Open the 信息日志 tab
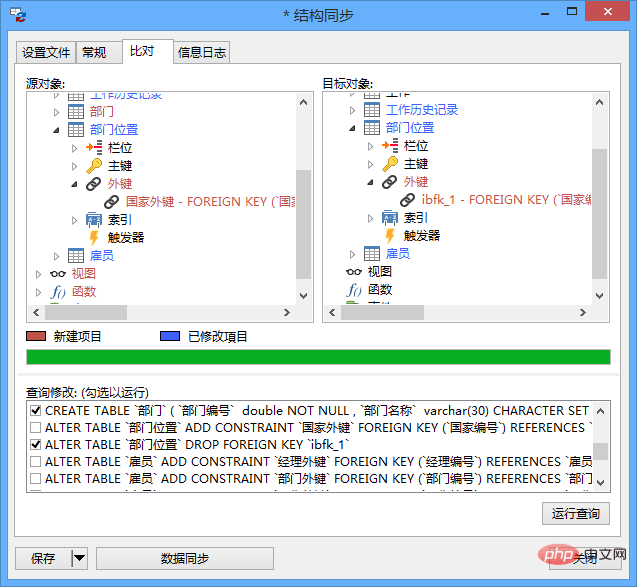 (x=202, y=52)
